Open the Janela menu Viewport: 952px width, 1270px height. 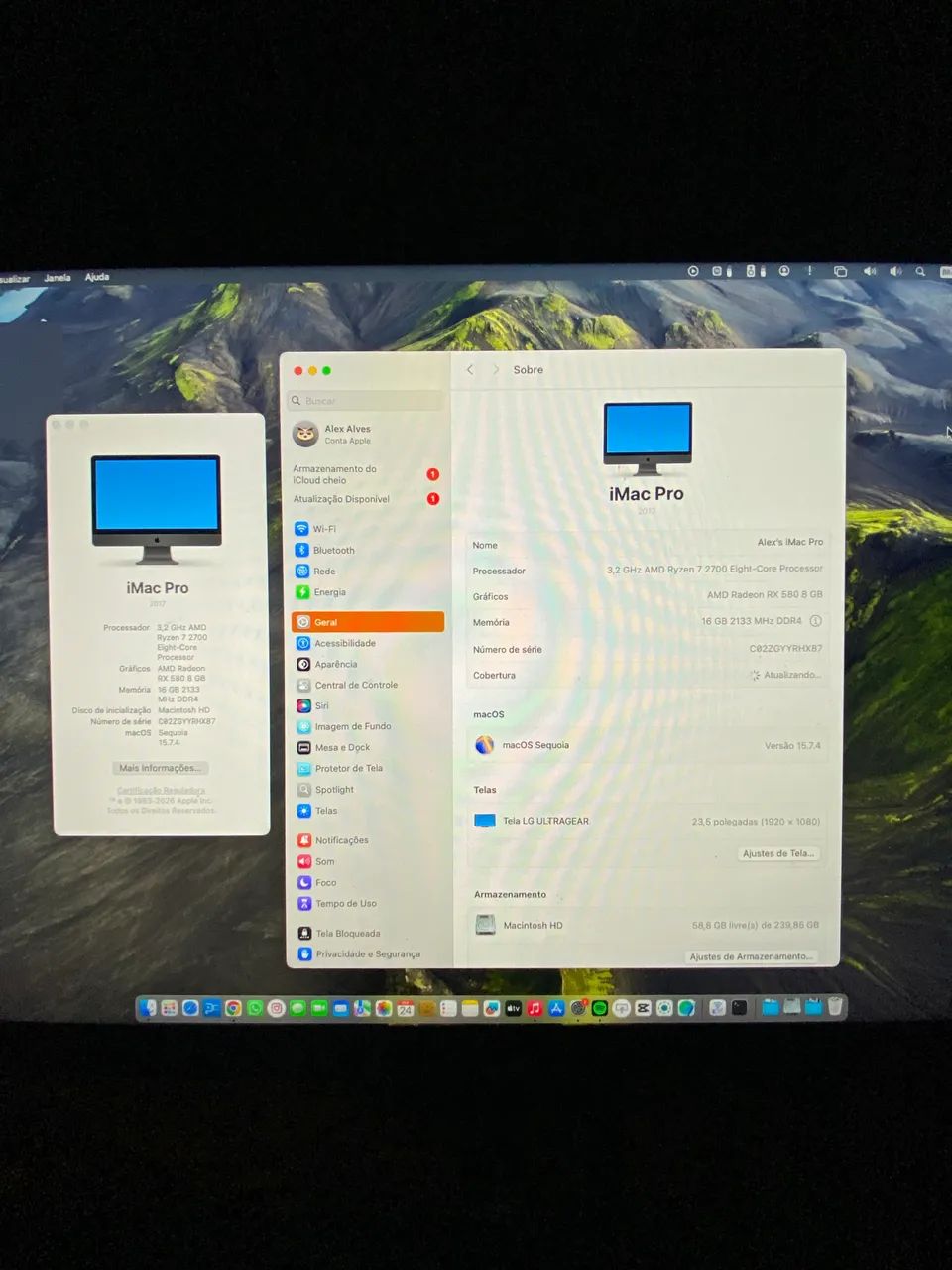click(57, 276)
